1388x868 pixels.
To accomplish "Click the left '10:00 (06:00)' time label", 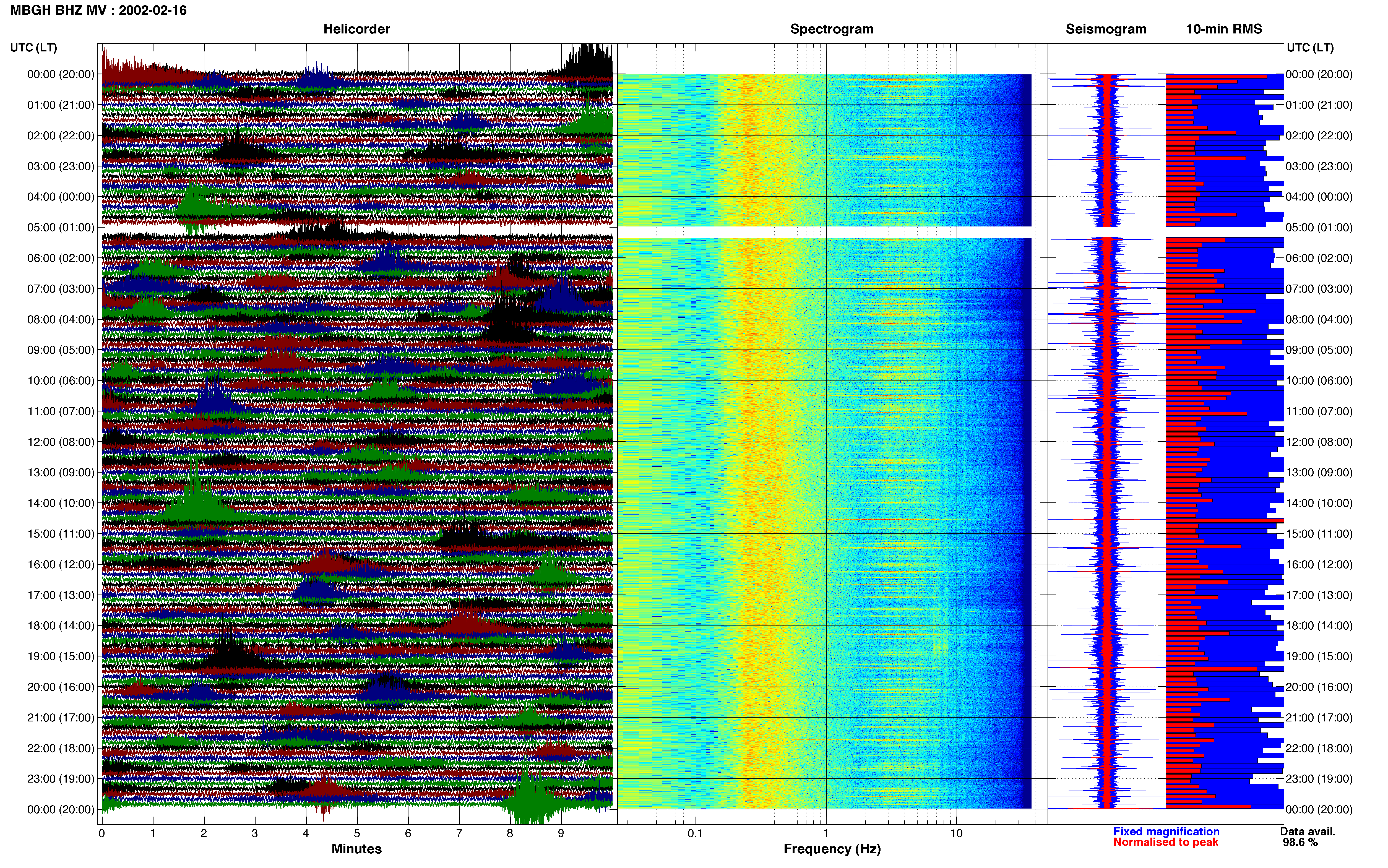I will tap(61, 380).
